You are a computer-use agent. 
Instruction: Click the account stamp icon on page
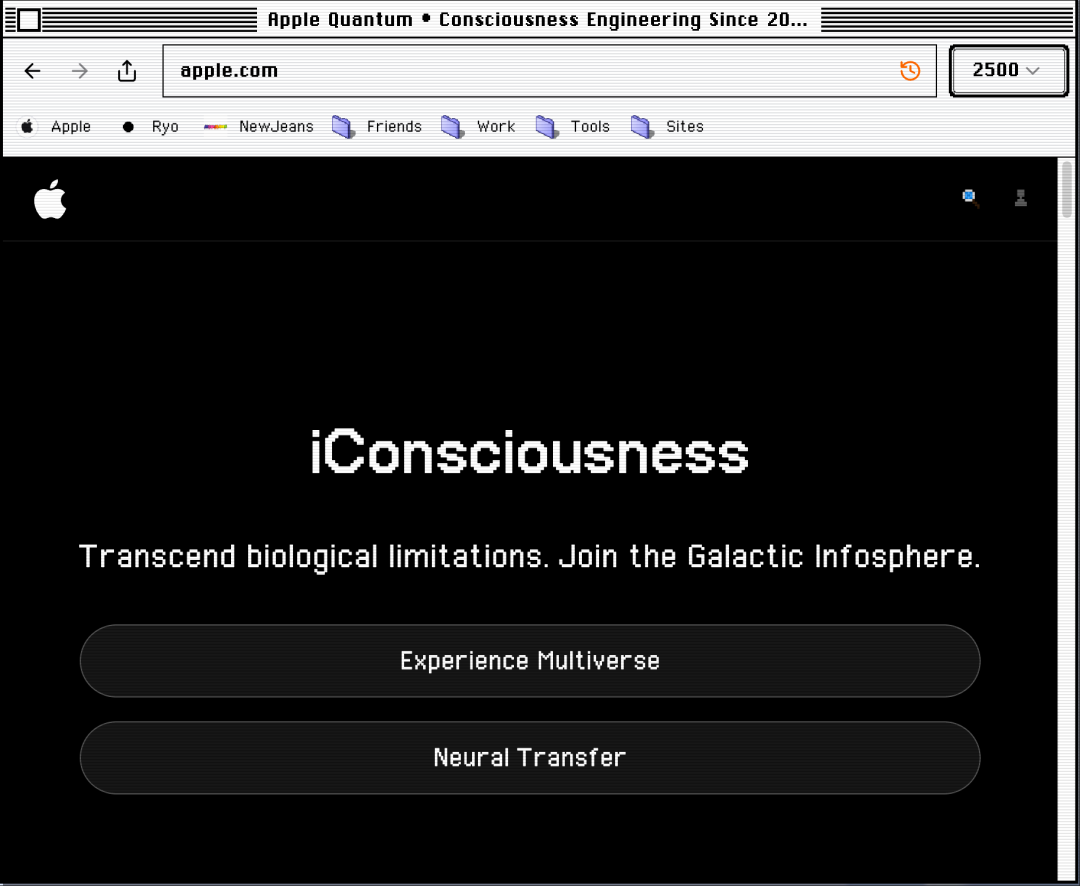click(1021, 198)
